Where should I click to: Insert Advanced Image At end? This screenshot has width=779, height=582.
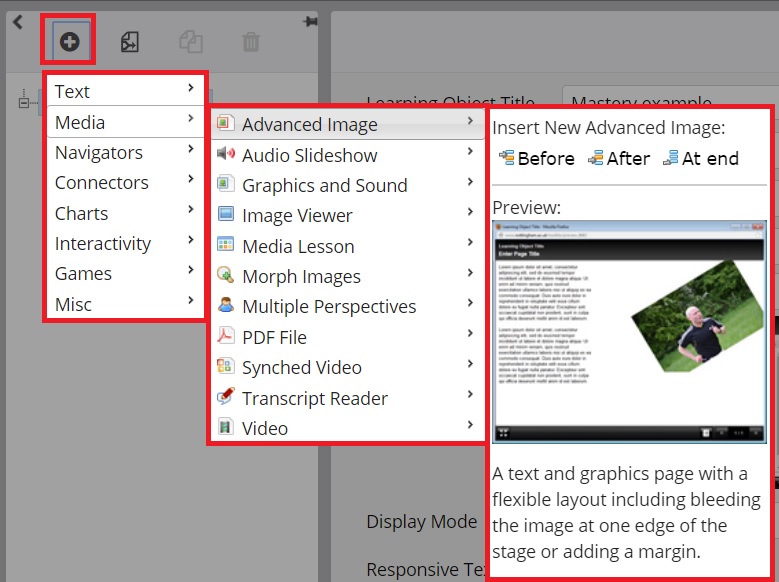click(701, 158)
